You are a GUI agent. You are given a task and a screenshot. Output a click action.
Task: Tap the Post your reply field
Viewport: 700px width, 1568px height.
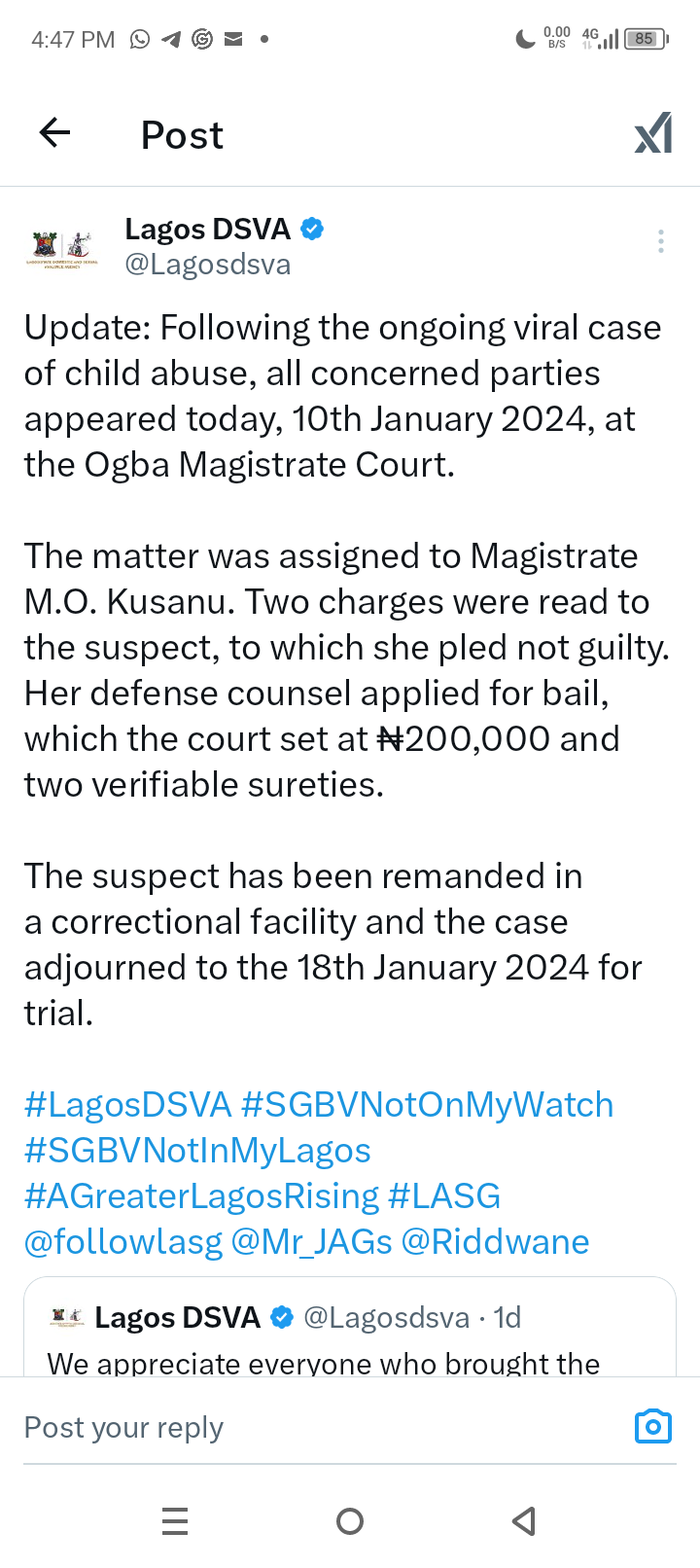click(x=292, y=1427)
